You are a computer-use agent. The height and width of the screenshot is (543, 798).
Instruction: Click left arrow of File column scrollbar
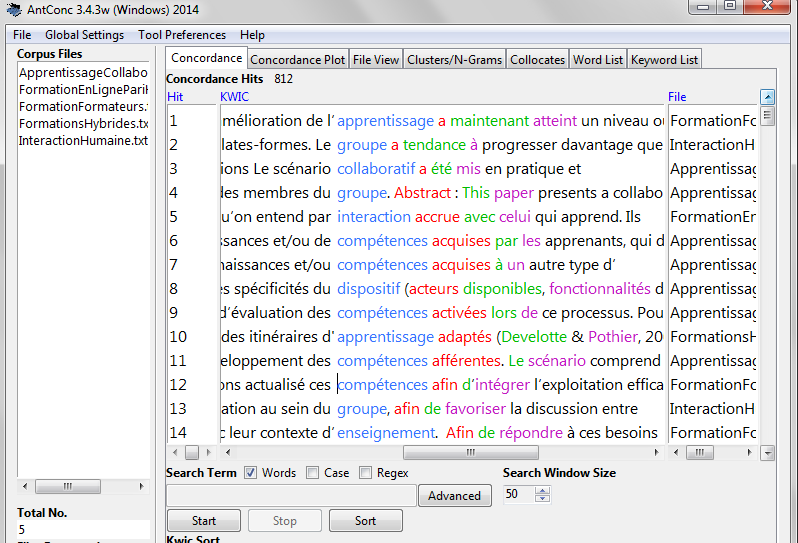[675, 452]
